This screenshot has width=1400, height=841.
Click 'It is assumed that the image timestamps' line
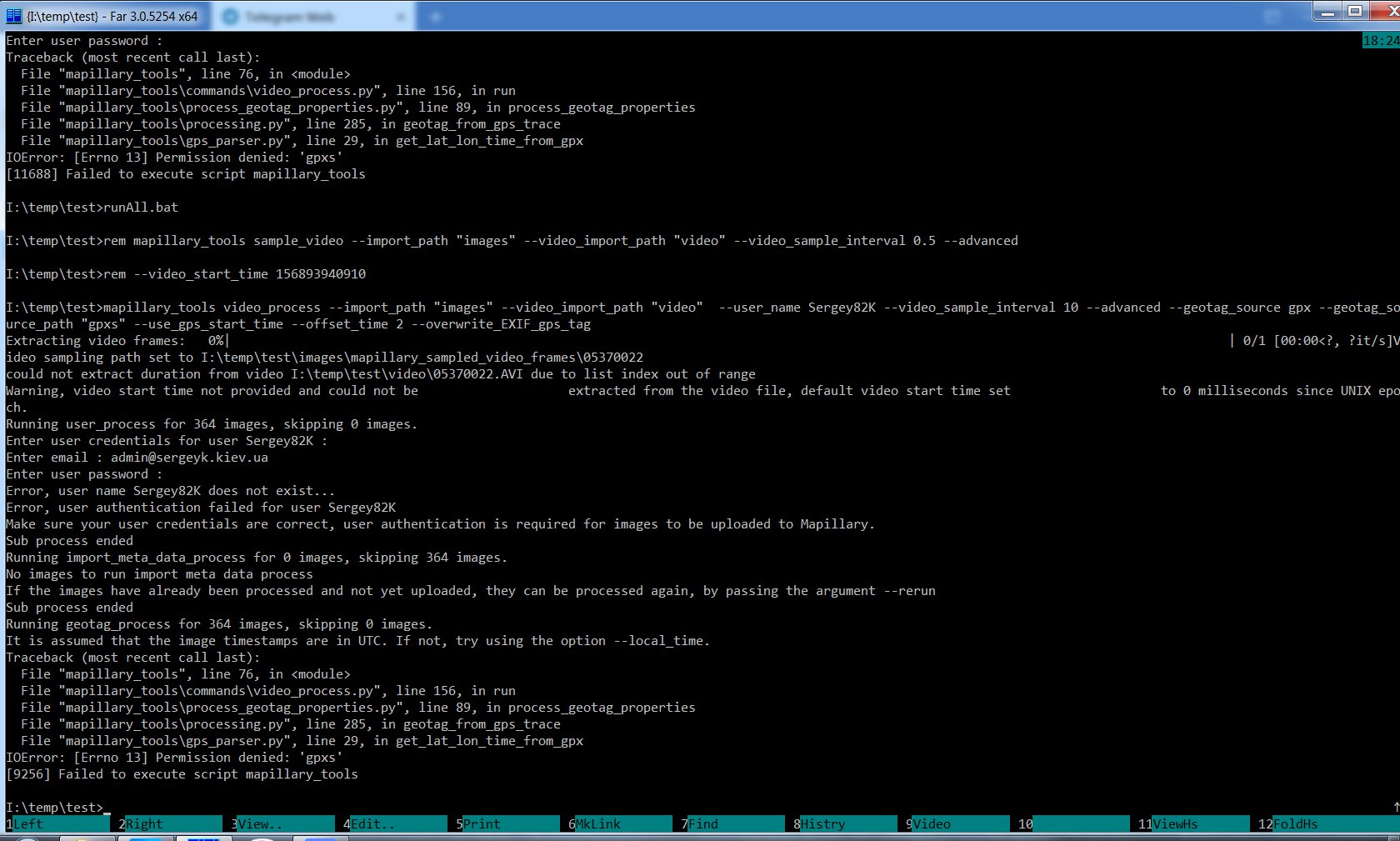(357, 640)
